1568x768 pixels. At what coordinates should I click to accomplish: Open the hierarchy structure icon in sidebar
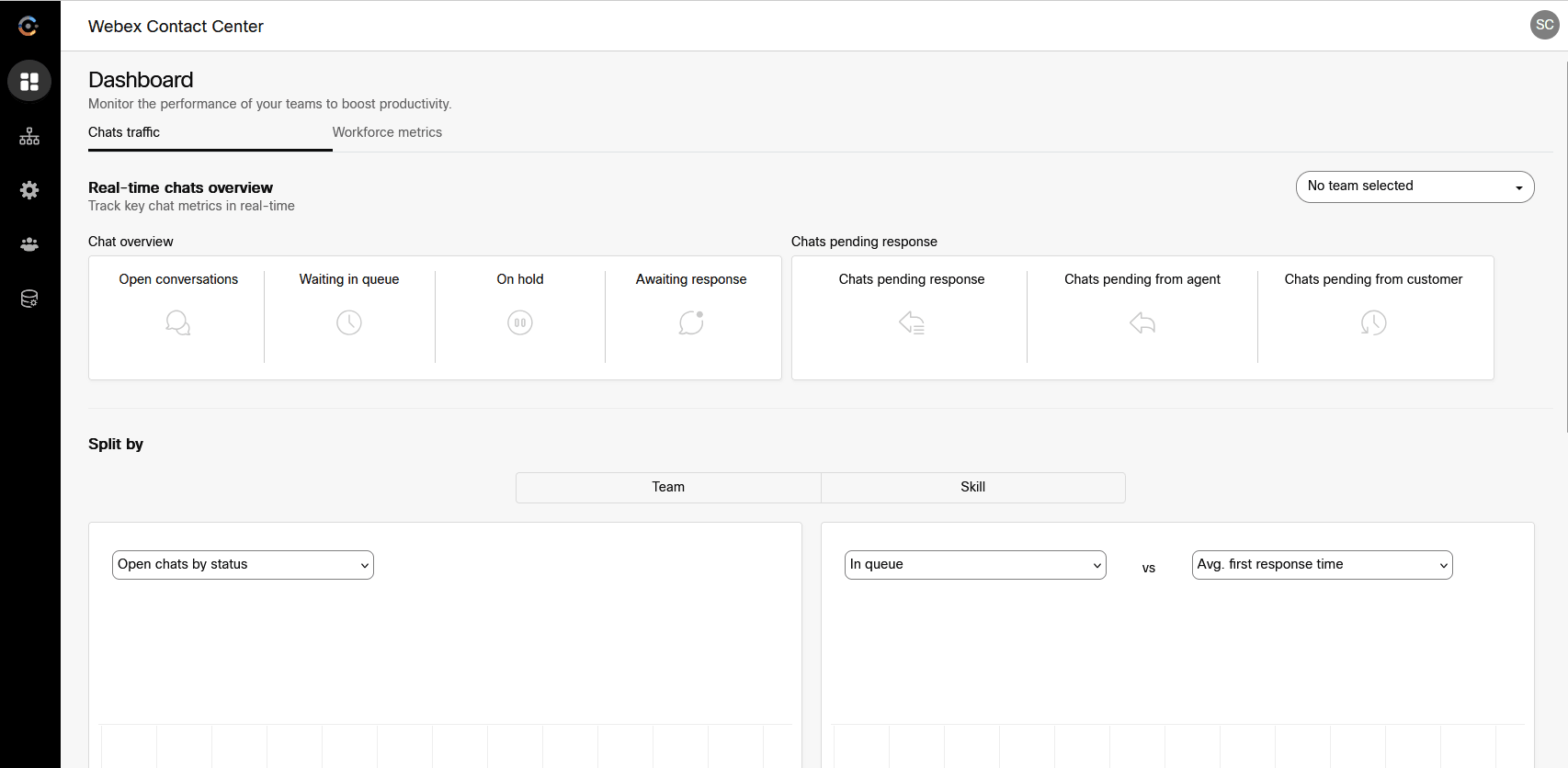(x=29, y=137)
